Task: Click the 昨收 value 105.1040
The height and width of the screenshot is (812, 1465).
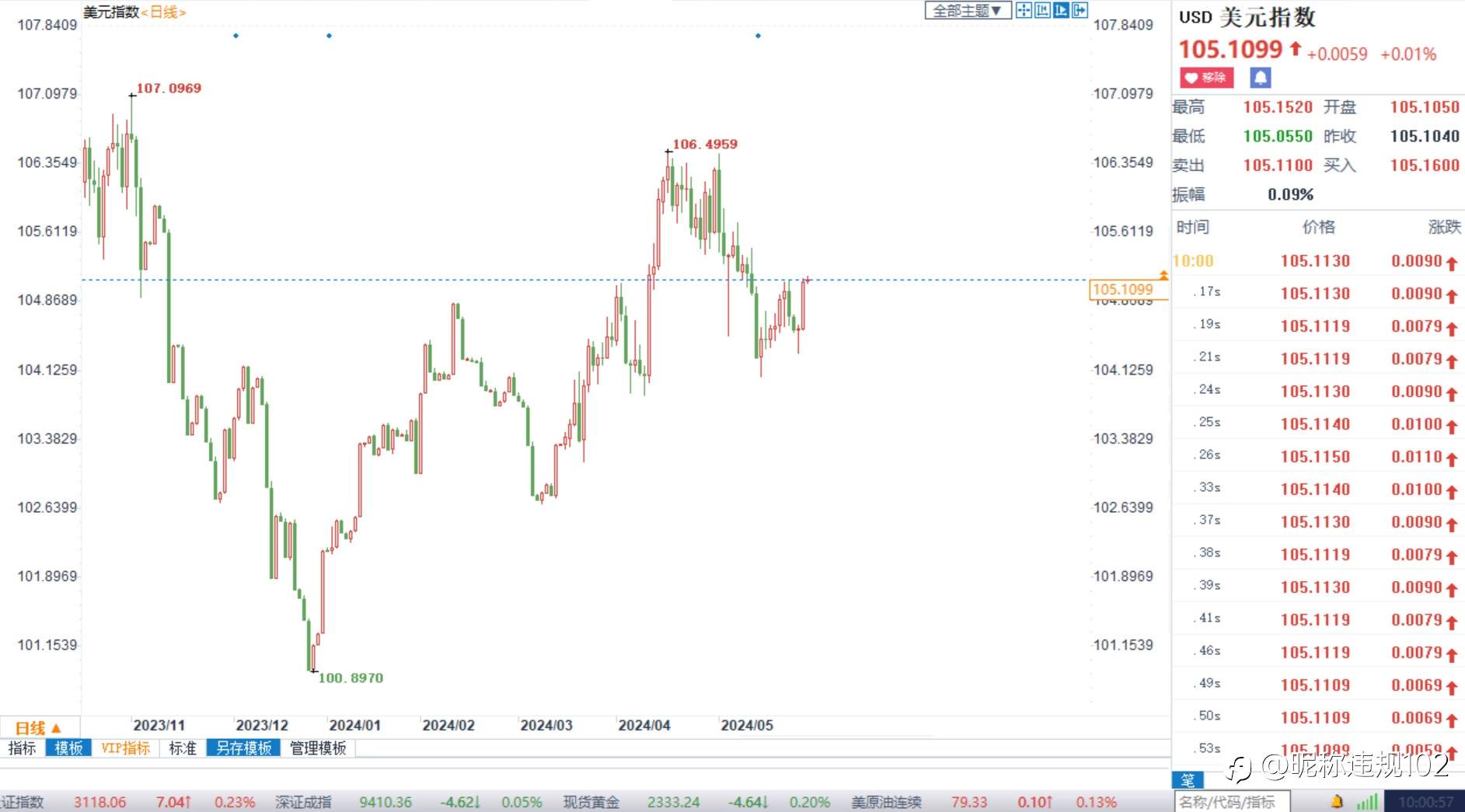Action: click(1425, 136)
